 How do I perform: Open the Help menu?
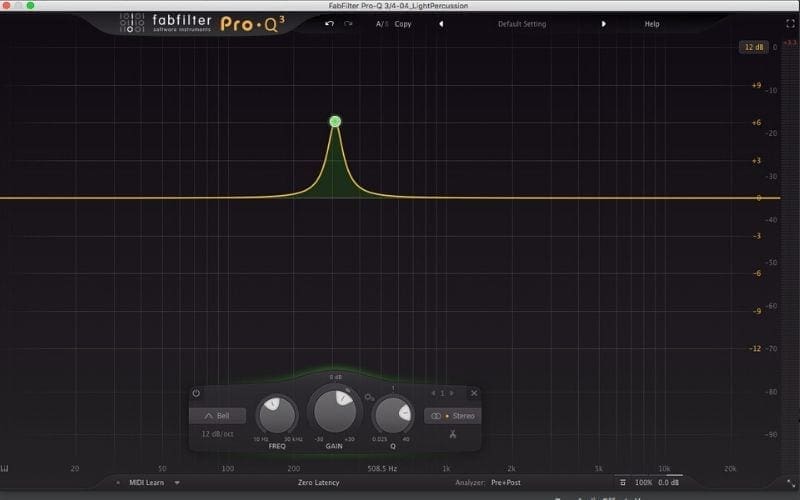click(x=652, y=24)
